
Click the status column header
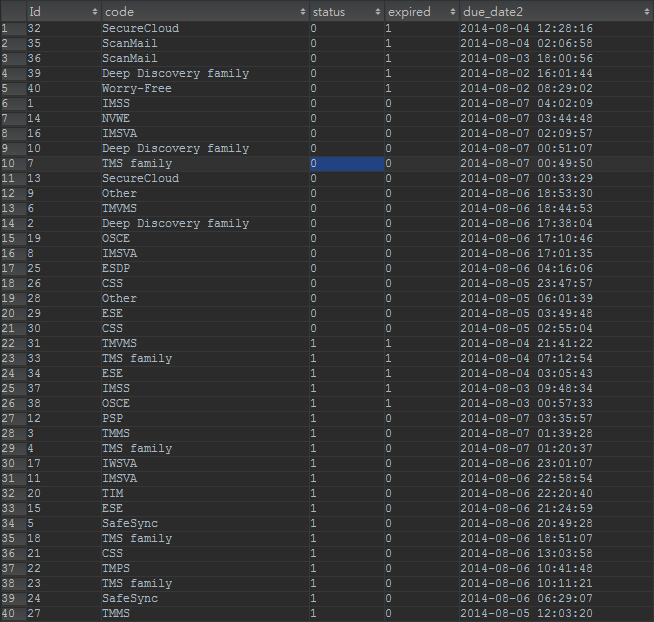tap(347, 11)
